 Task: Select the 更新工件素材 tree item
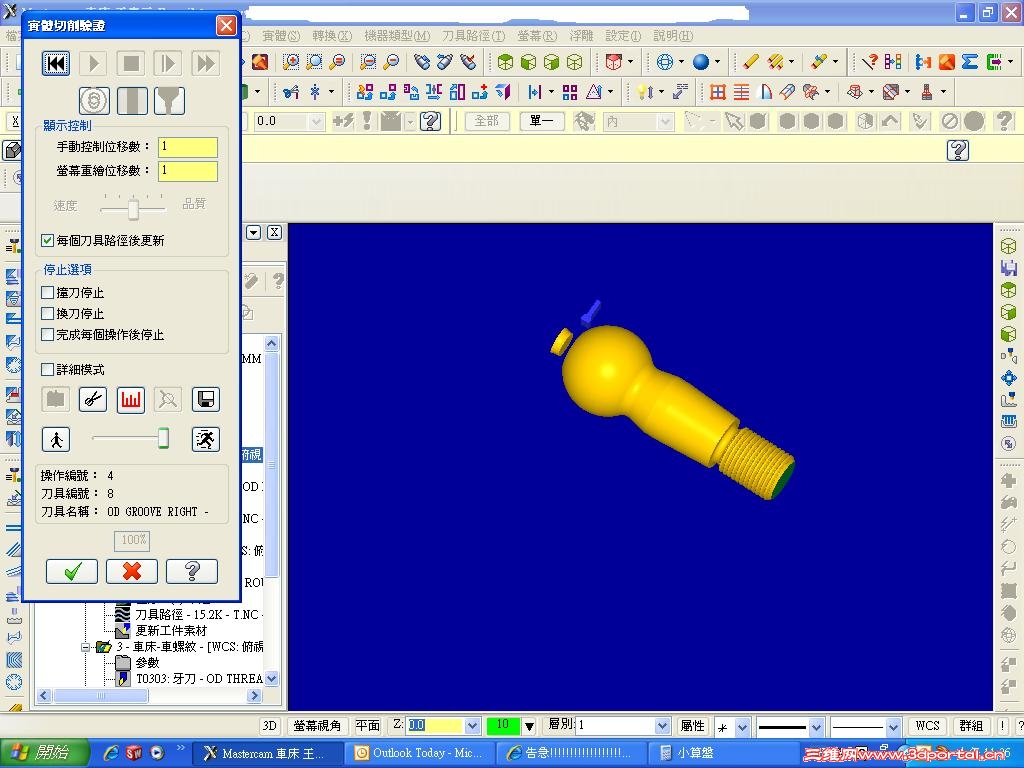coord(170,630)
